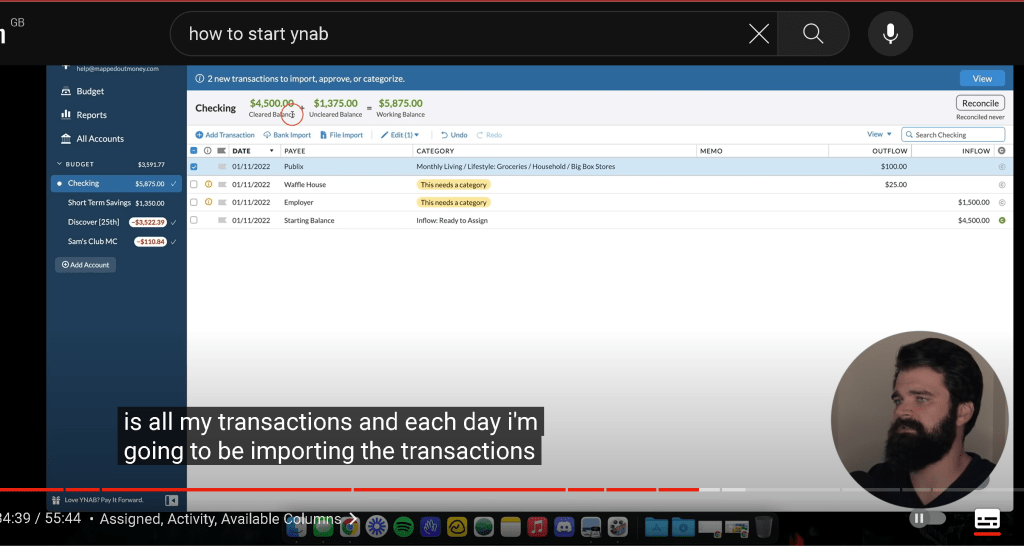The image size is (1024, 553).
Task: Open the View dropdown beside the search box
Action: tap(879, 134)
